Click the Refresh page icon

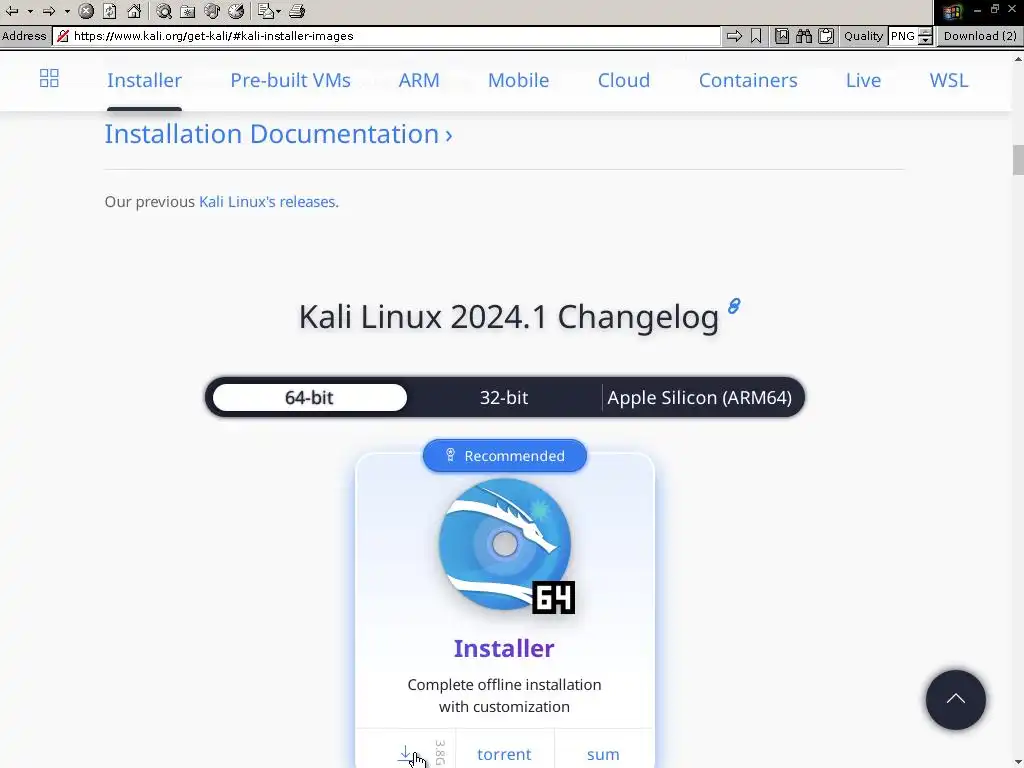point(110,11)
